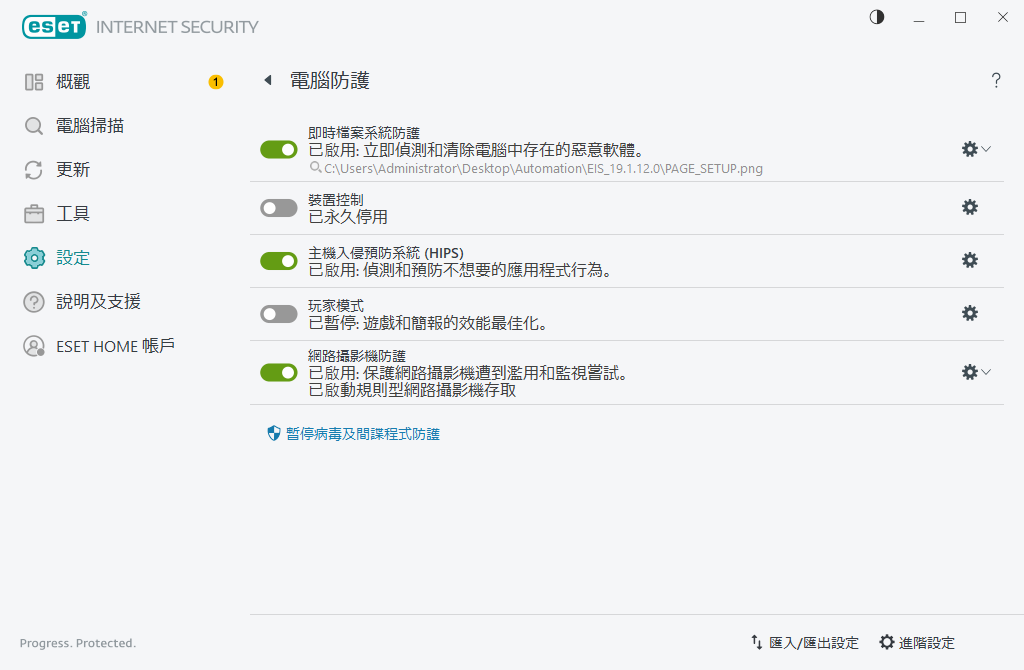Open the 工具 section
Viewport: 1024px width, 670px height.
[72, 214]
